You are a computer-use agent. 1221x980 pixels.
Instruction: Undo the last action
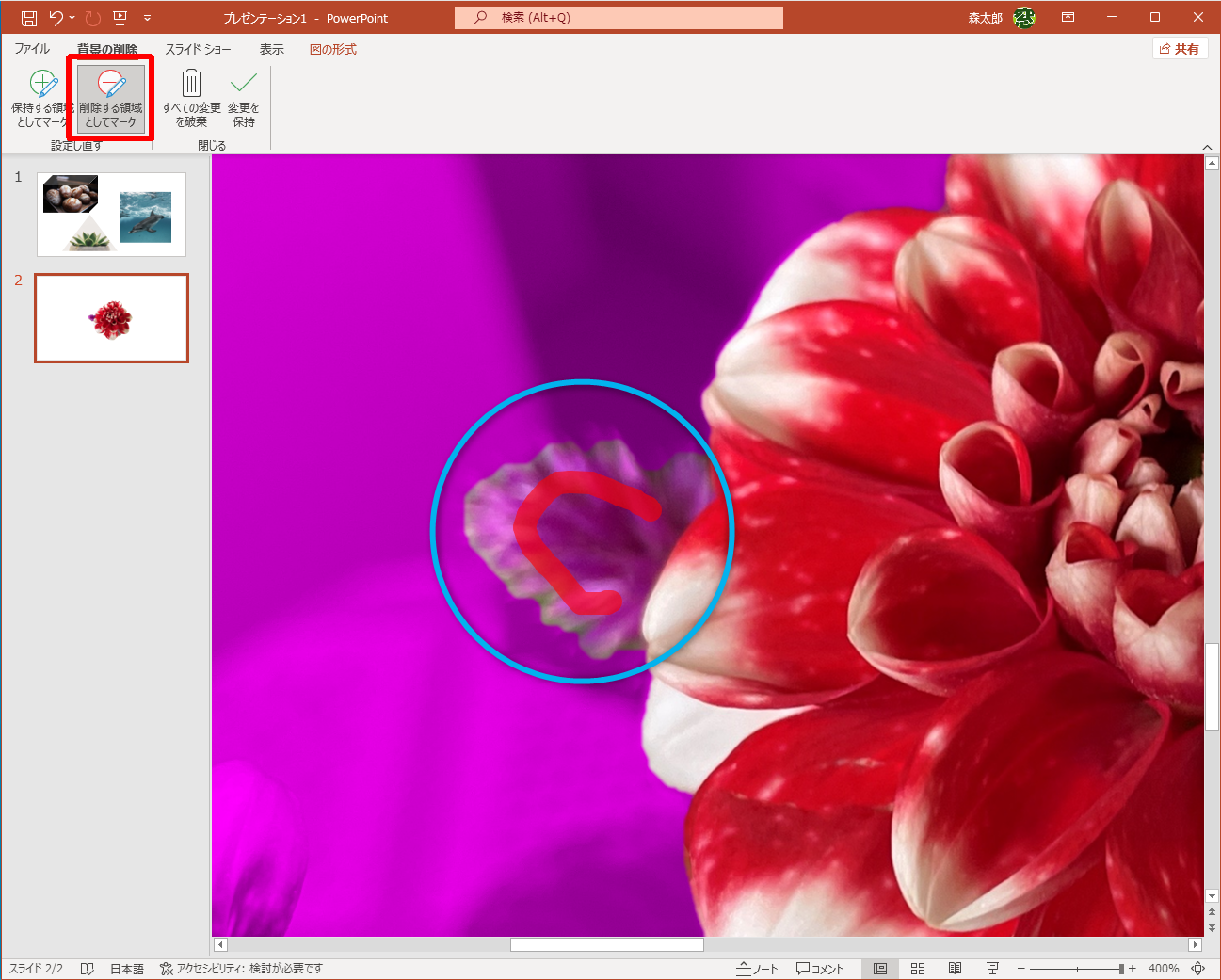(56, 18)
